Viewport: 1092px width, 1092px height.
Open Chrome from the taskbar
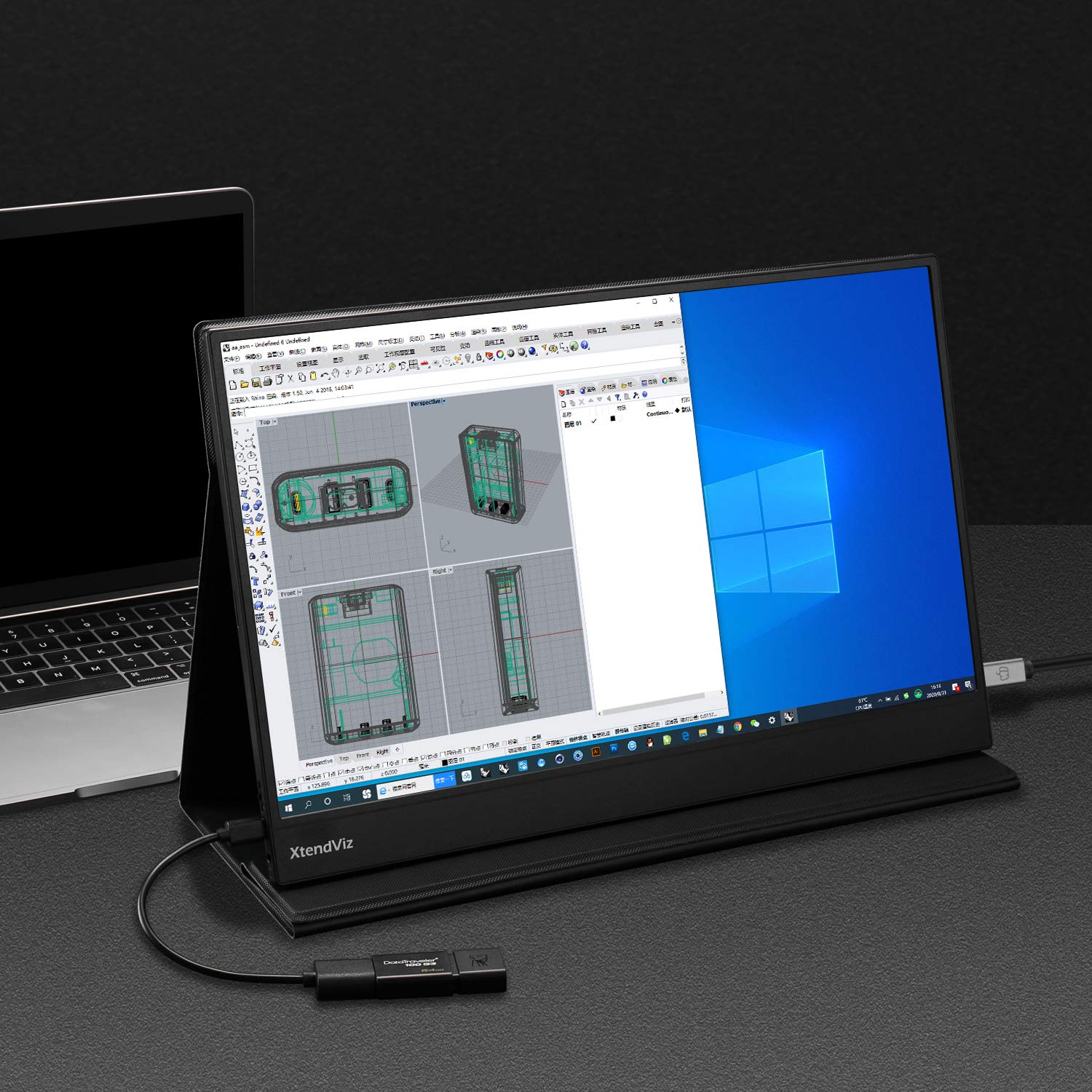[737, 727]
